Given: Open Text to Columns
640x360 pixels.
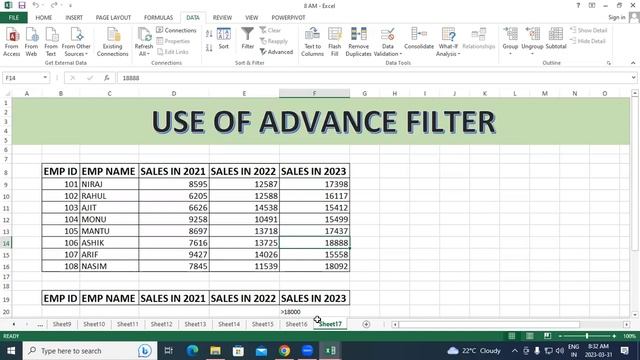Looking at the screenshot, I should (x=312, y=42).
